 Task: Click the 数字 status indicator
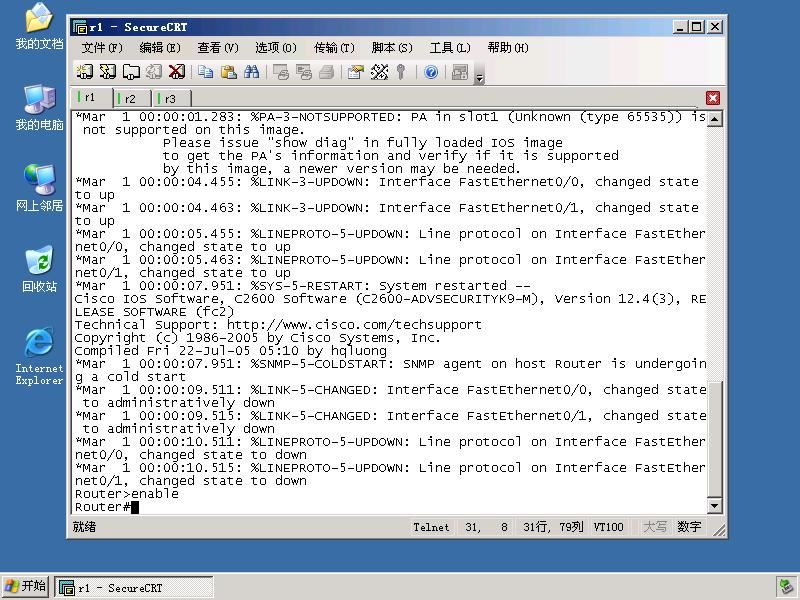[689, 527]
